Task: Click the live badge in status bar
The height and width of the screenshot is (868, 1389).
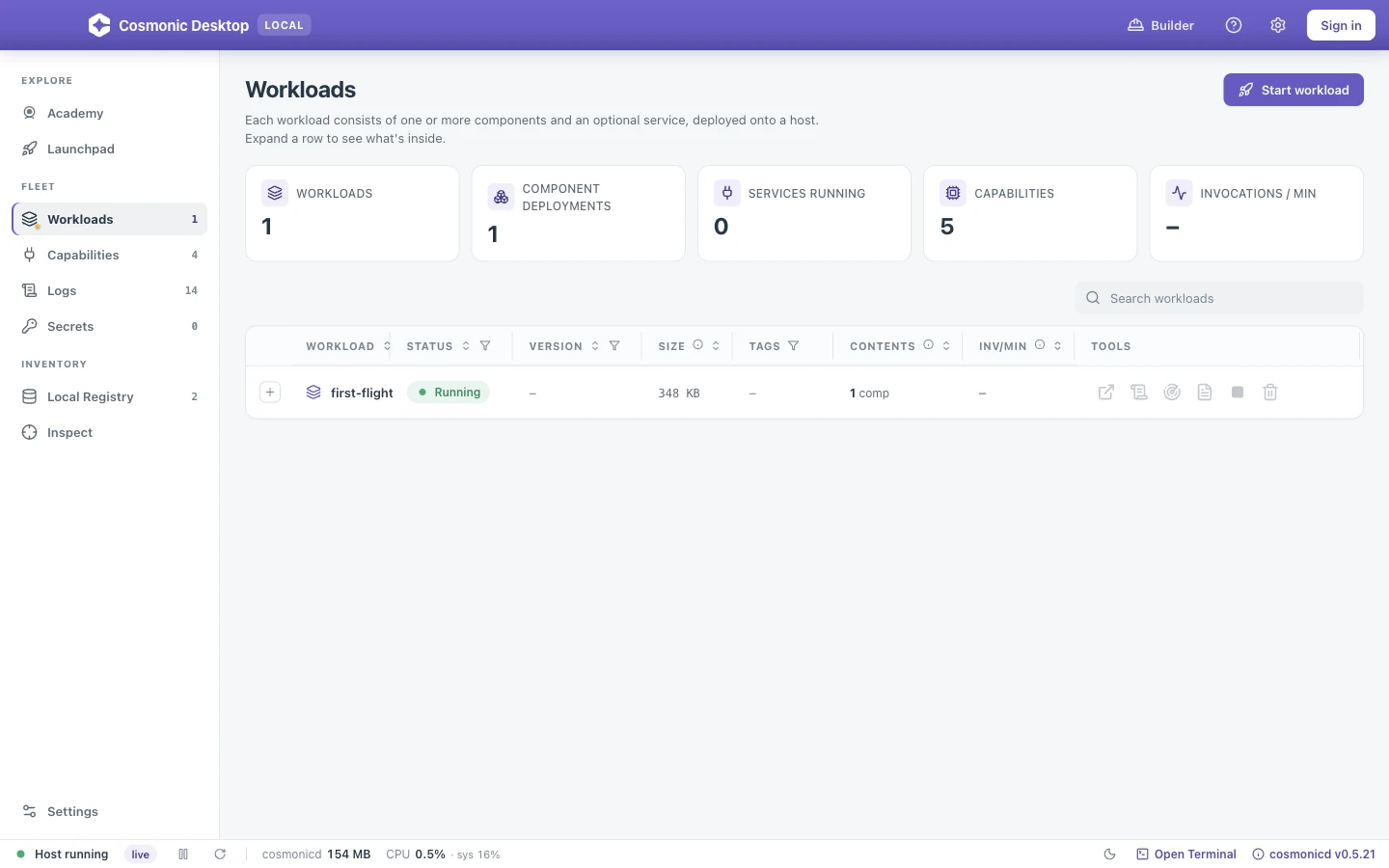Action: point(141,854)
